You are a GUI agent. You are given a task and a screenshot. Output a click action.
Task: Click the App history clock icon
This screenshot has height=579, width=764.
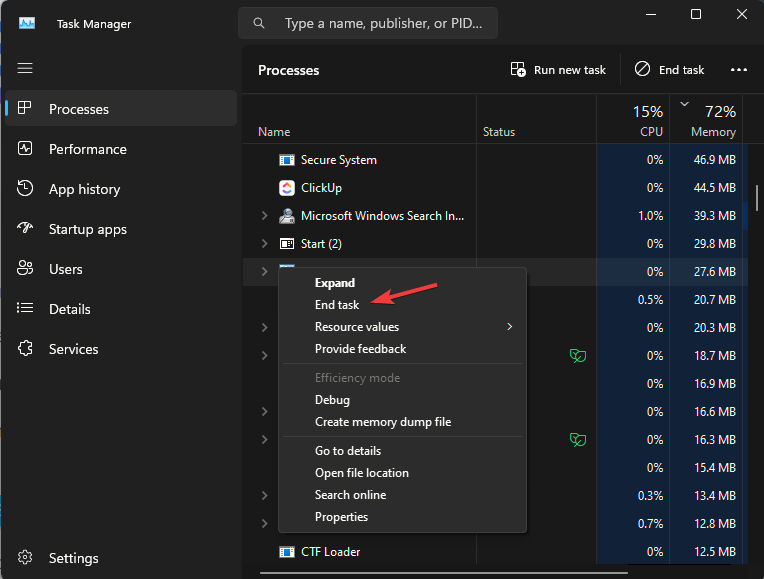(25, 188)
